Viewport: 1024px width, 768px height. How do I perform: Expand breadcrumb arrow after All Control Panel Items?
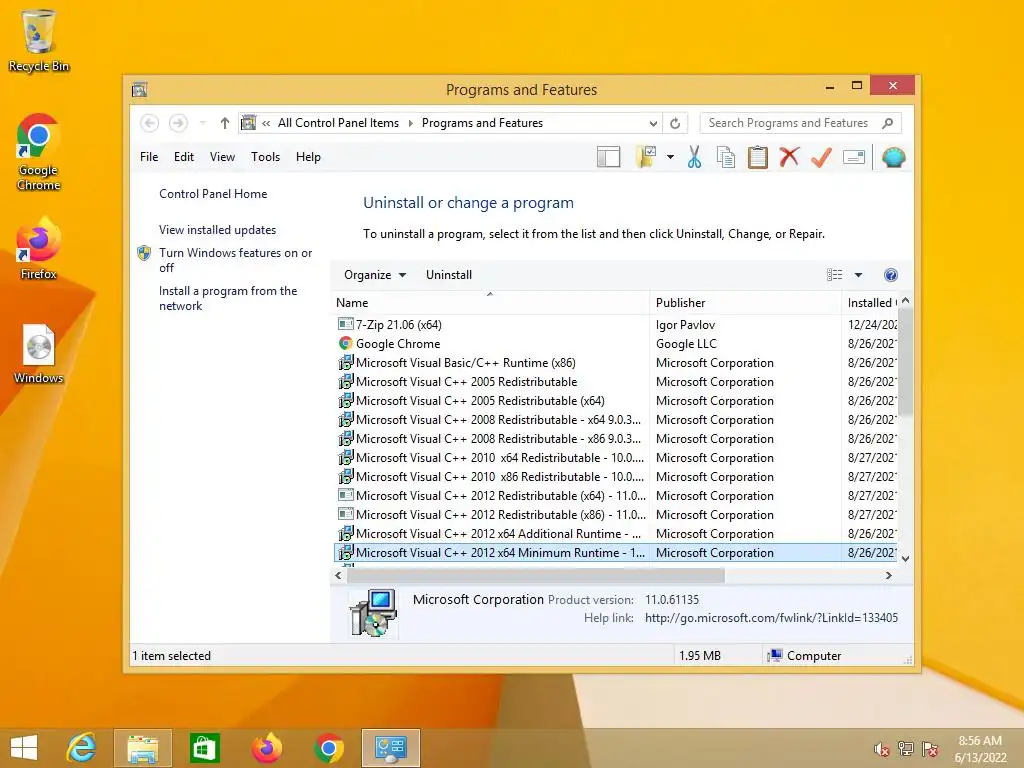[x=411, y=123]
